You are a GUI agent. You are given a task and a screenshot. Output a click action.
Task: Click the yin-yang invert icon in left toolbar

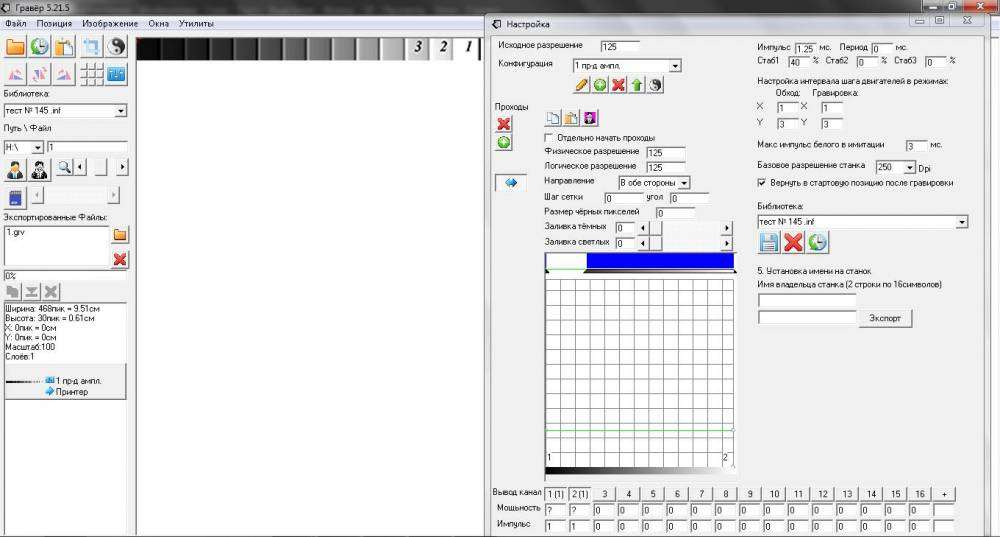117,46
